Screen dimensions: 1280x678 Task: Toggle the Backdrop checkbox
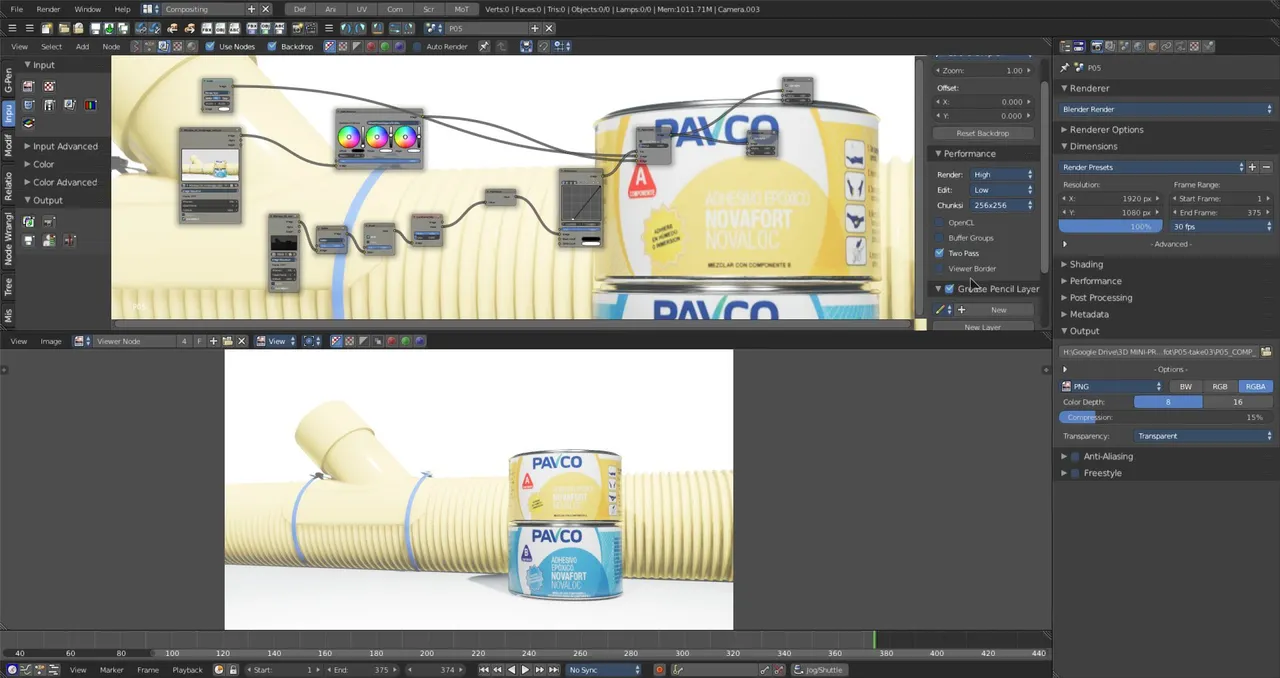click(x=272, y=46)
